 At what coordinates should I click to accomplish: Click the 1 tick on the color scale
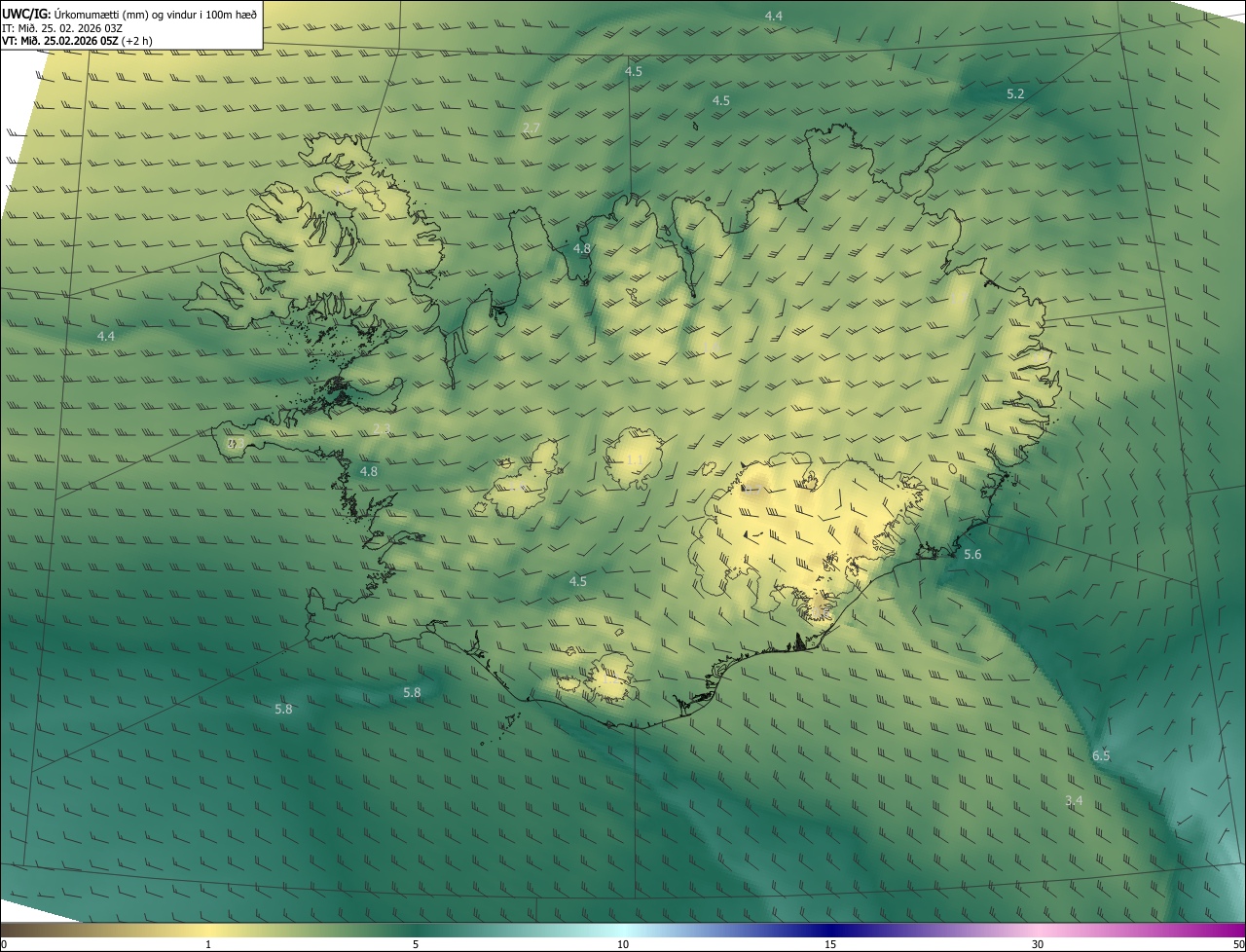[x=208, y=944]
